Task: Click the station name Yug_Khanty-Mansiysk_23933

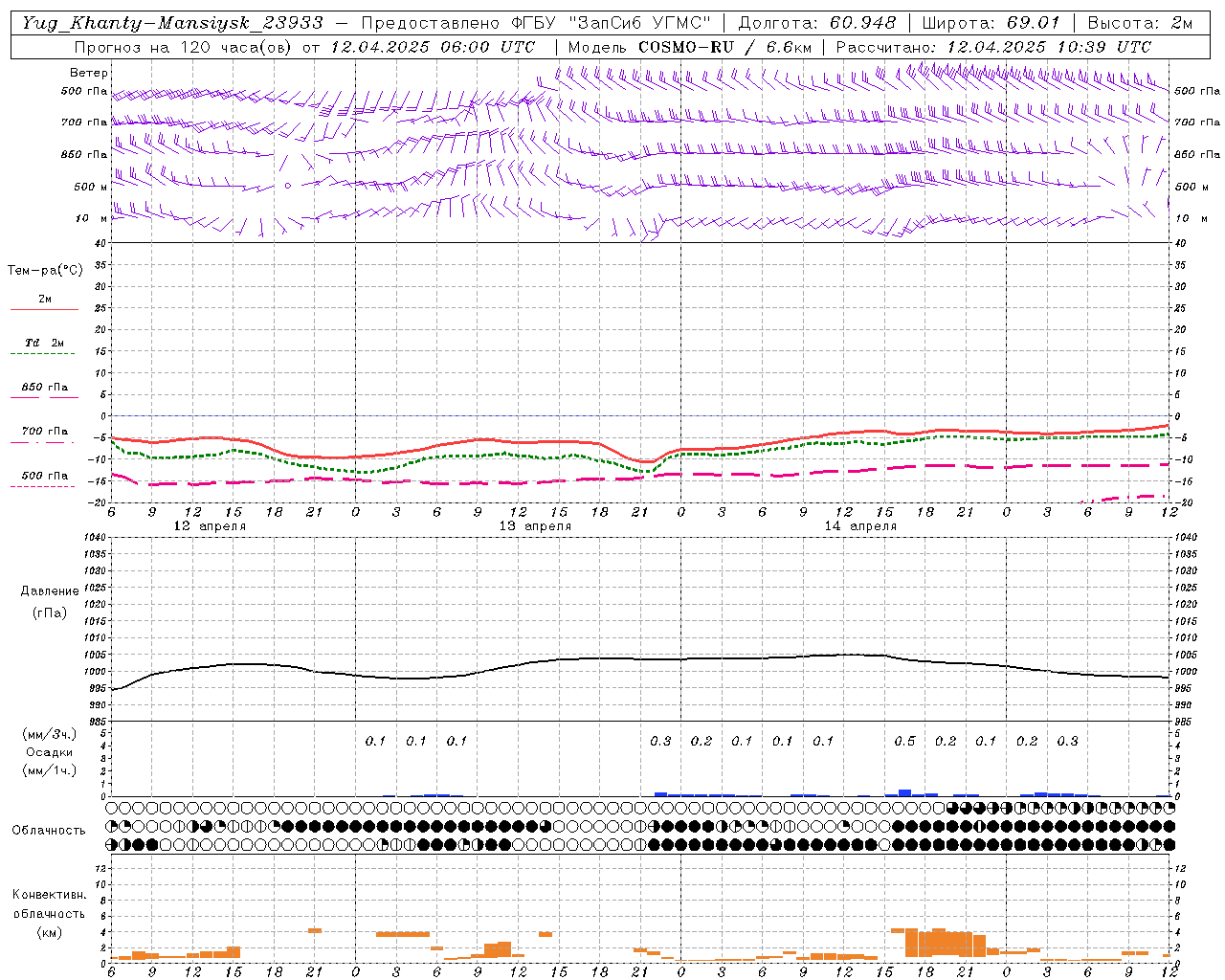Action: (172, 23)
